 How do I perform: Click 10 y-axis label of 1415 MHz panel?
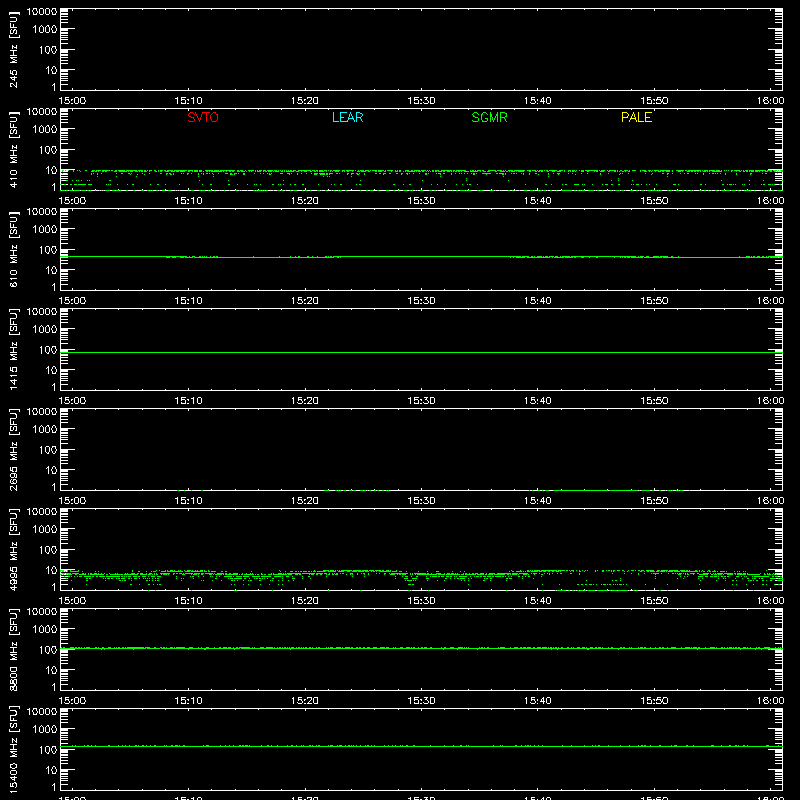pyautogui.click(x=51, y=370)
